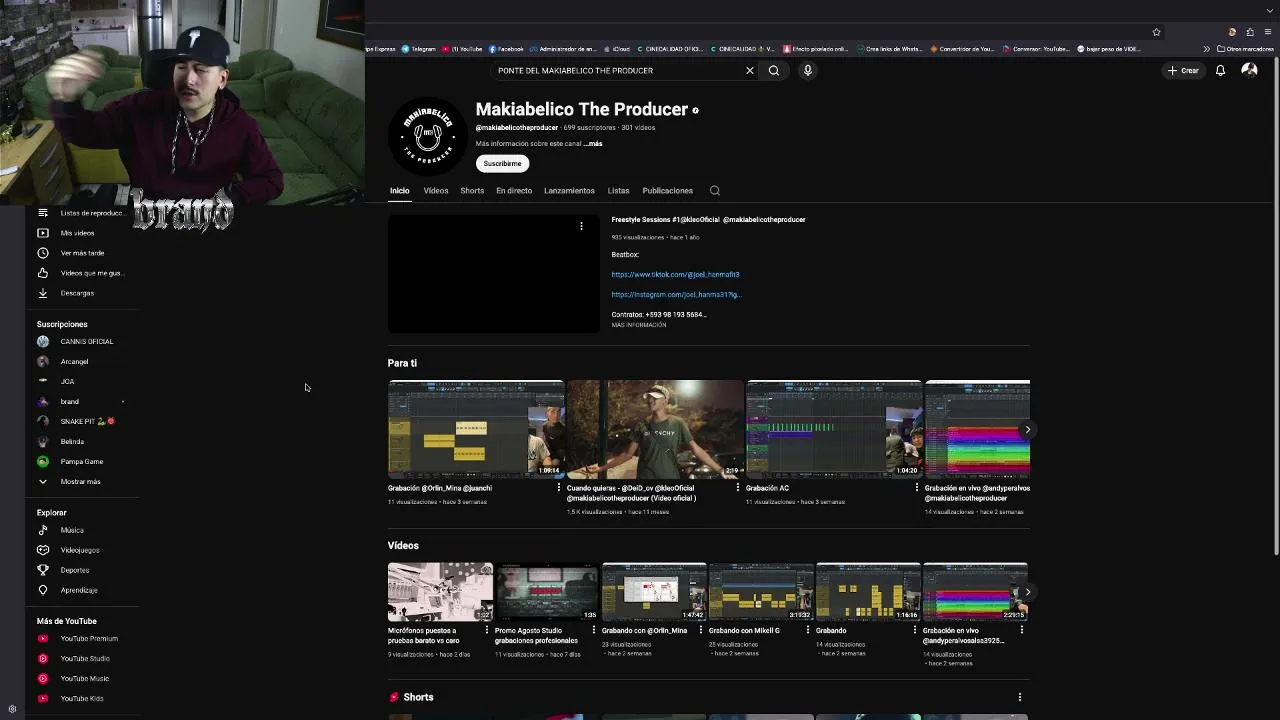Open Grabación @Orlin_Mina @juanchi thumbnail

point(476,429)
